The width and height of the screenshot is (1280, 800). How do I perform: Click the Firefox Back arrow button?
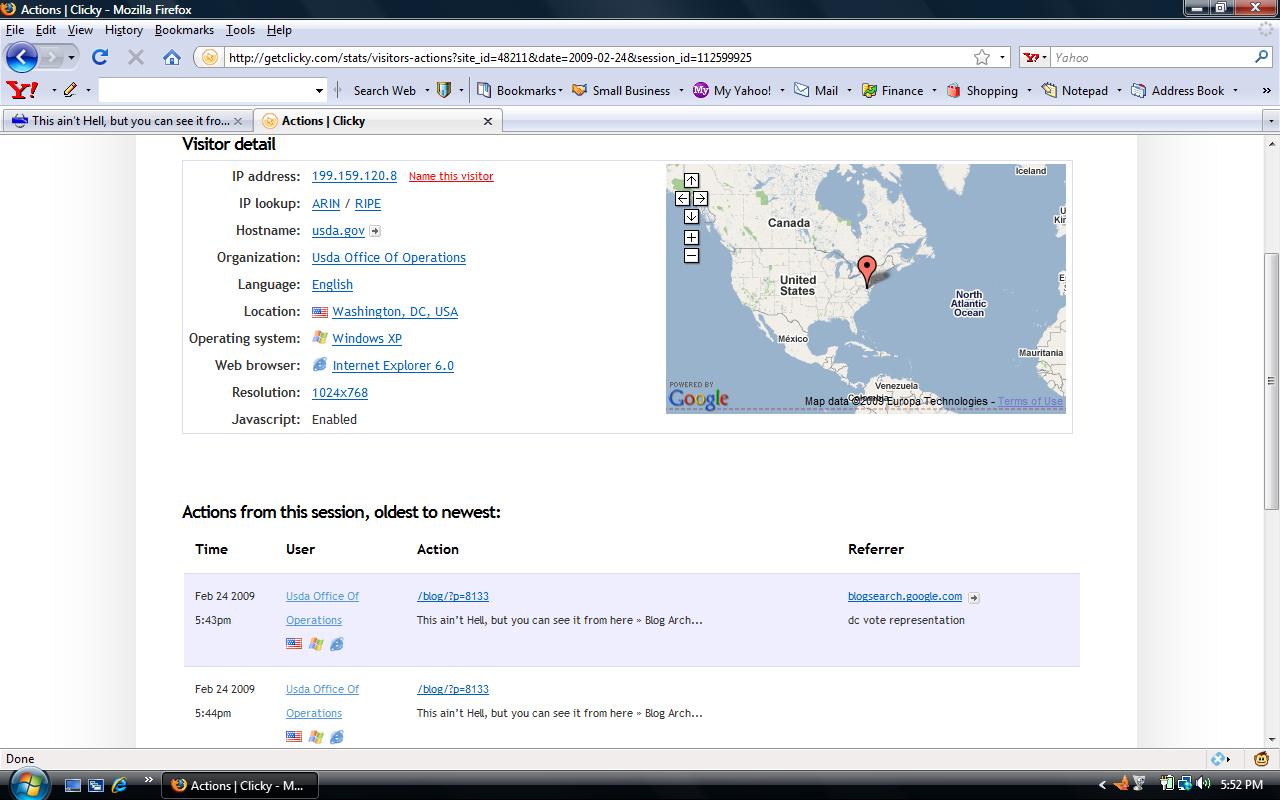coord(22,57)
